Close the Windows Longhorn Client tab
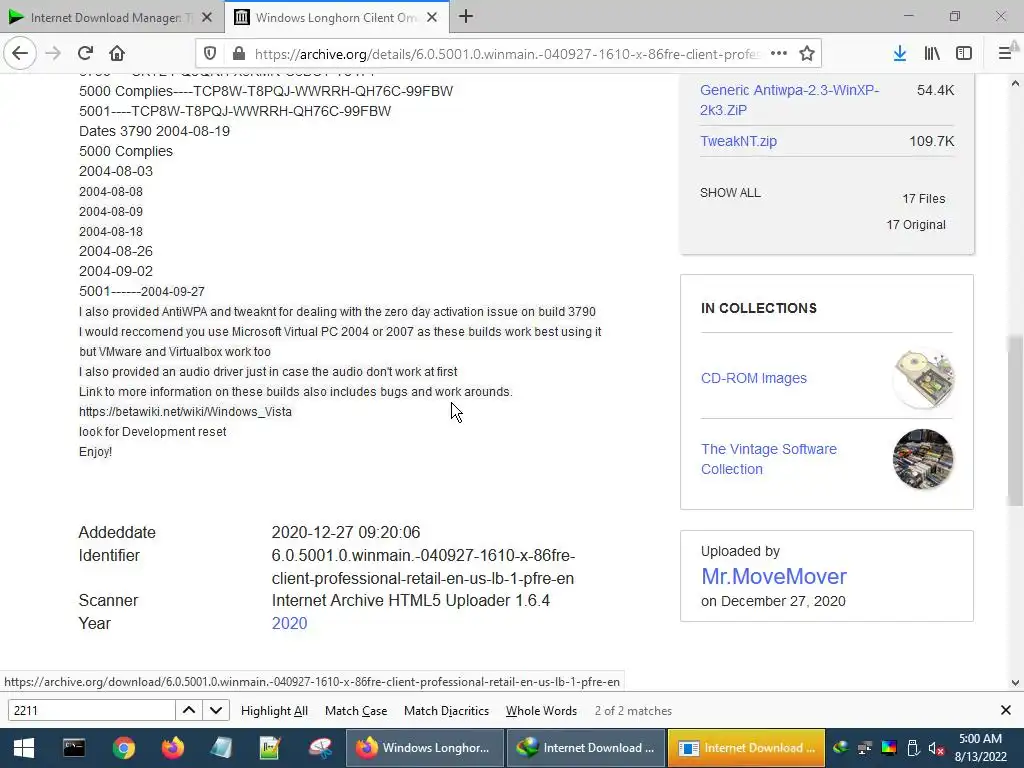The image size is (1024, 768). (432, 18)
